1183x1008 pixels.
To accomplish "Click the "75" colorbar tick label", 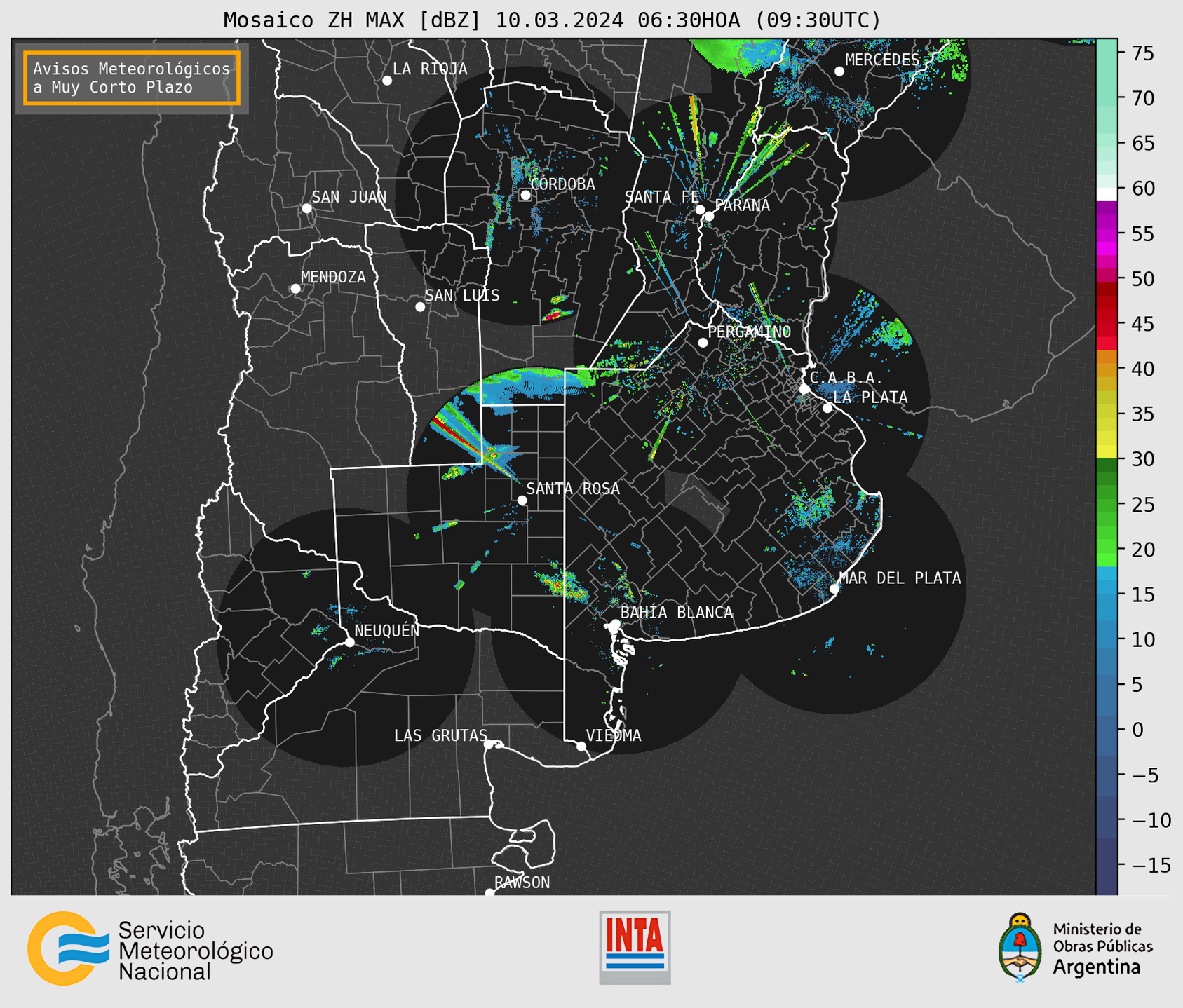I will [x=1142, y=53].
